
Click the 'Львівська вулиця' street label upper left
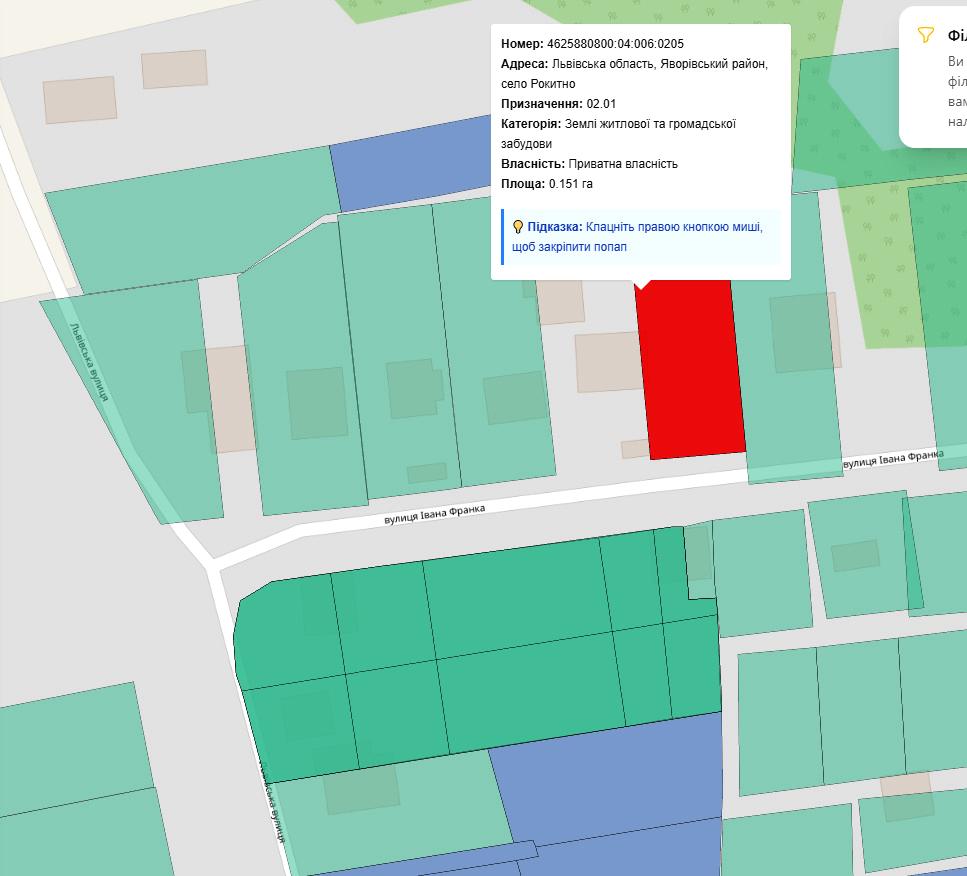pyautogui.click(x=90, y=362)
